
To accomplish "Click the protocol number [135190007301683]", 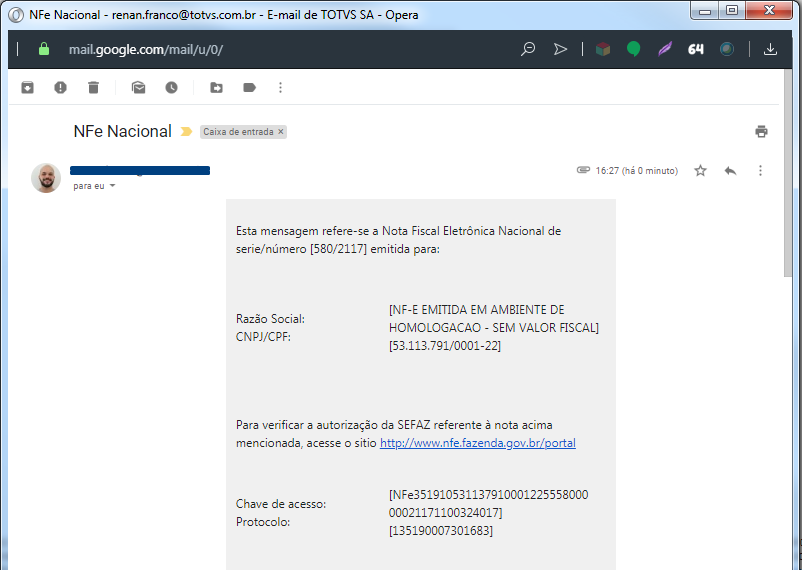I will 441,531.
